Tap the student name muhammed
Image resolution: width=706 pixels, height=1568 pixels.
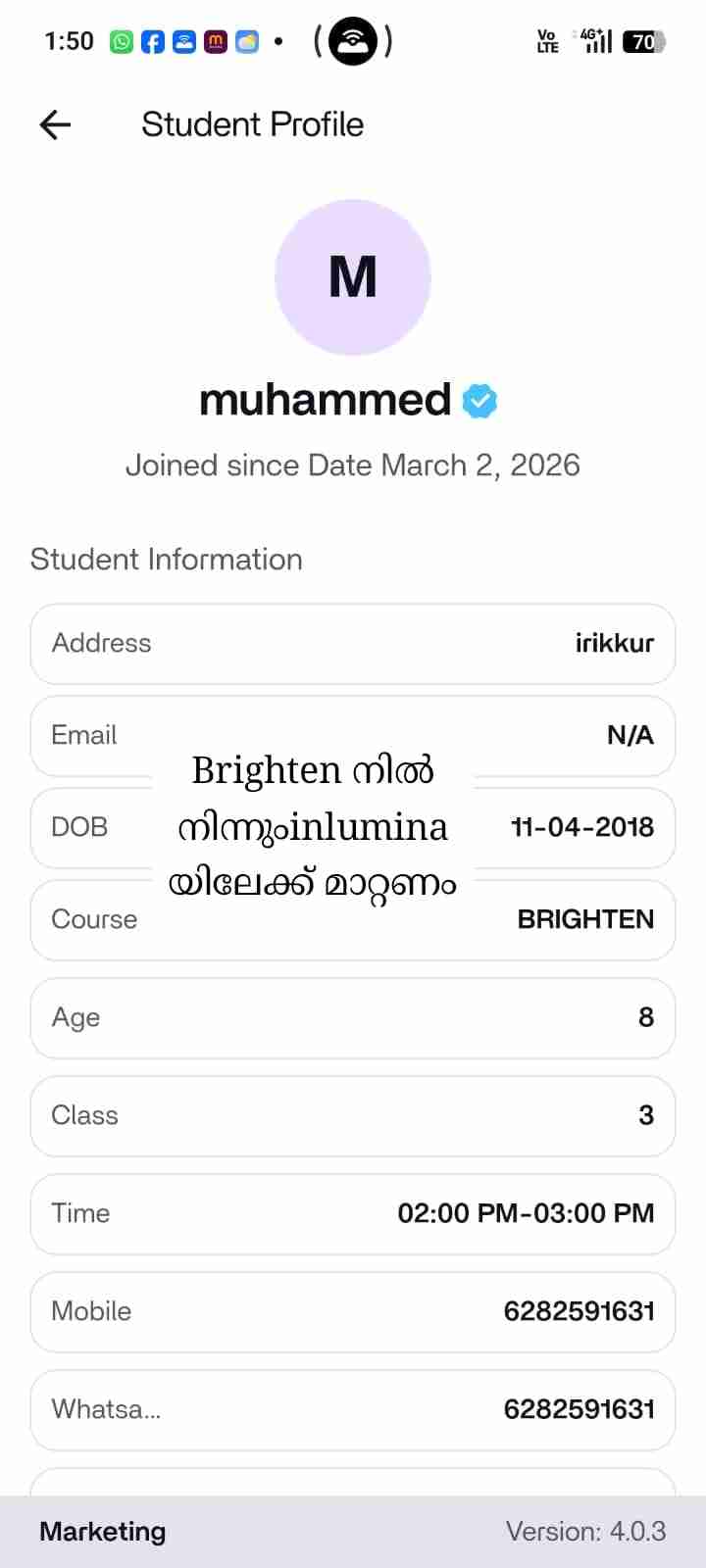(325, 400)
